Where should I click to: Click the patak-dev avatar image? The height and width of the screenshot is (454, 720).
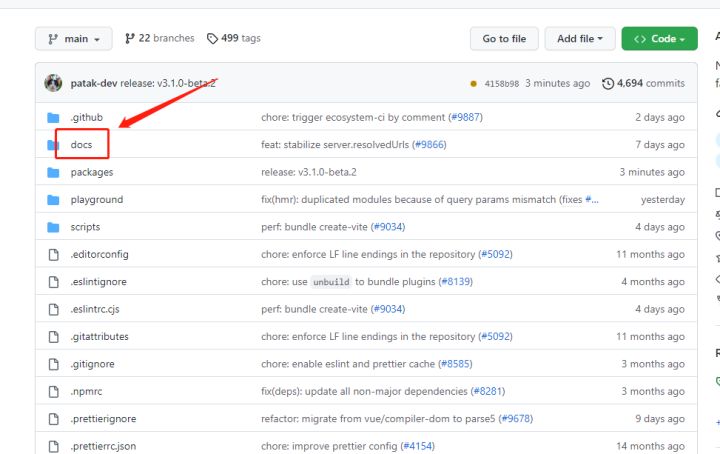(53, 83)
